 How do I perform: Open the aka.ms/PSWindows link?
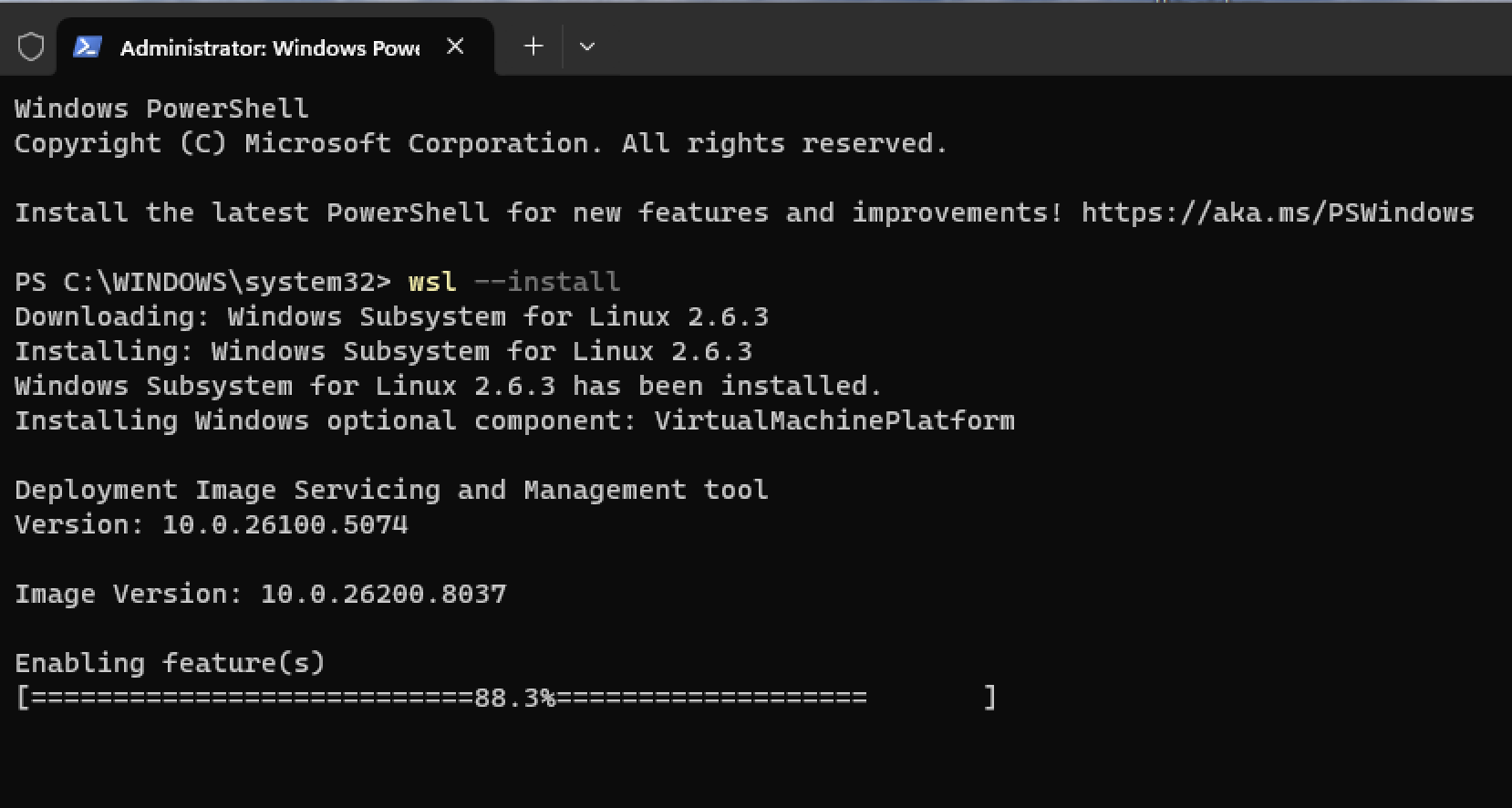coord(1277,212)
